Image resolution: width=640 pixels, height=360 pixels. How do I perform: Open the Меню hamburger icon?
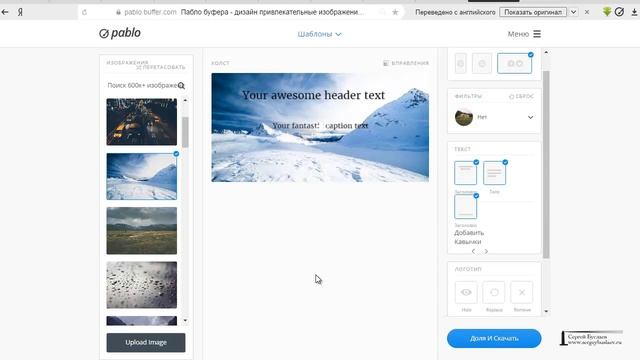pyautogui.click(x=537, y=34)
